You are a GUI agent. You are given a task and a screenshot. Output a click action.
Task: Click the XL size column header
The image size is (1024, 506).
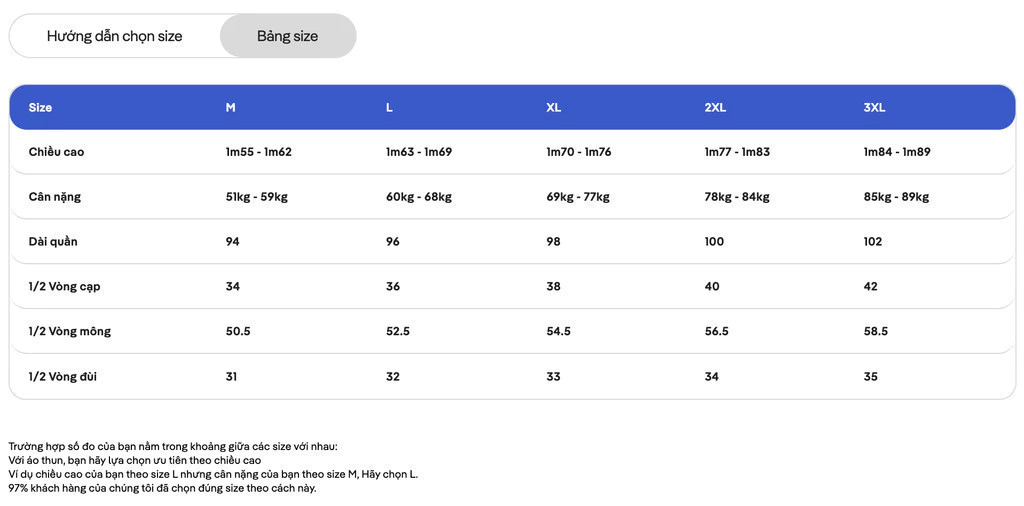pos(554,108)
